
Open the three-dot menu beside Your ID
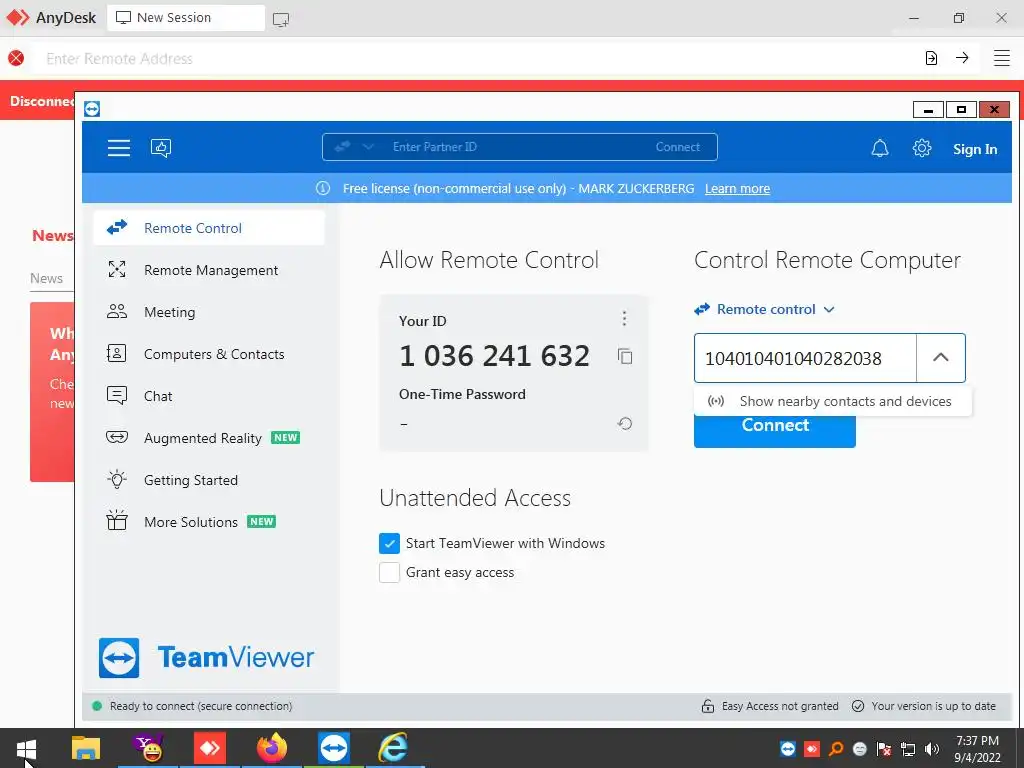(x=624, y=319)
